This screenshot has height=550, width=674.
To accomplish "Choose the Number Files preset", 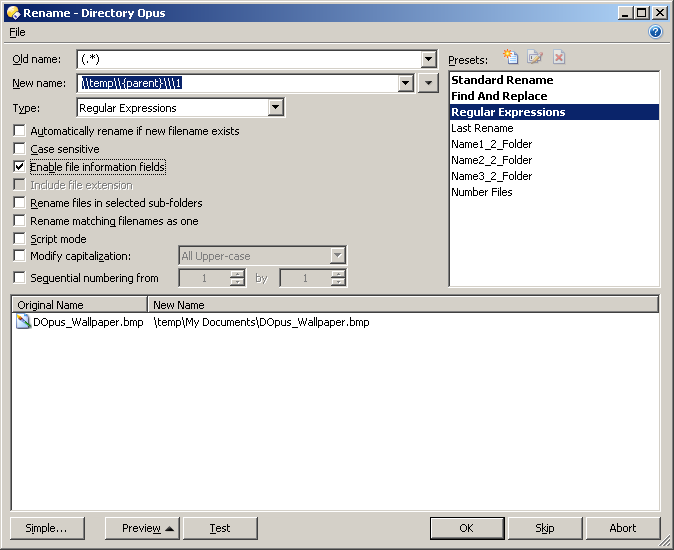I will click(482, 192).
